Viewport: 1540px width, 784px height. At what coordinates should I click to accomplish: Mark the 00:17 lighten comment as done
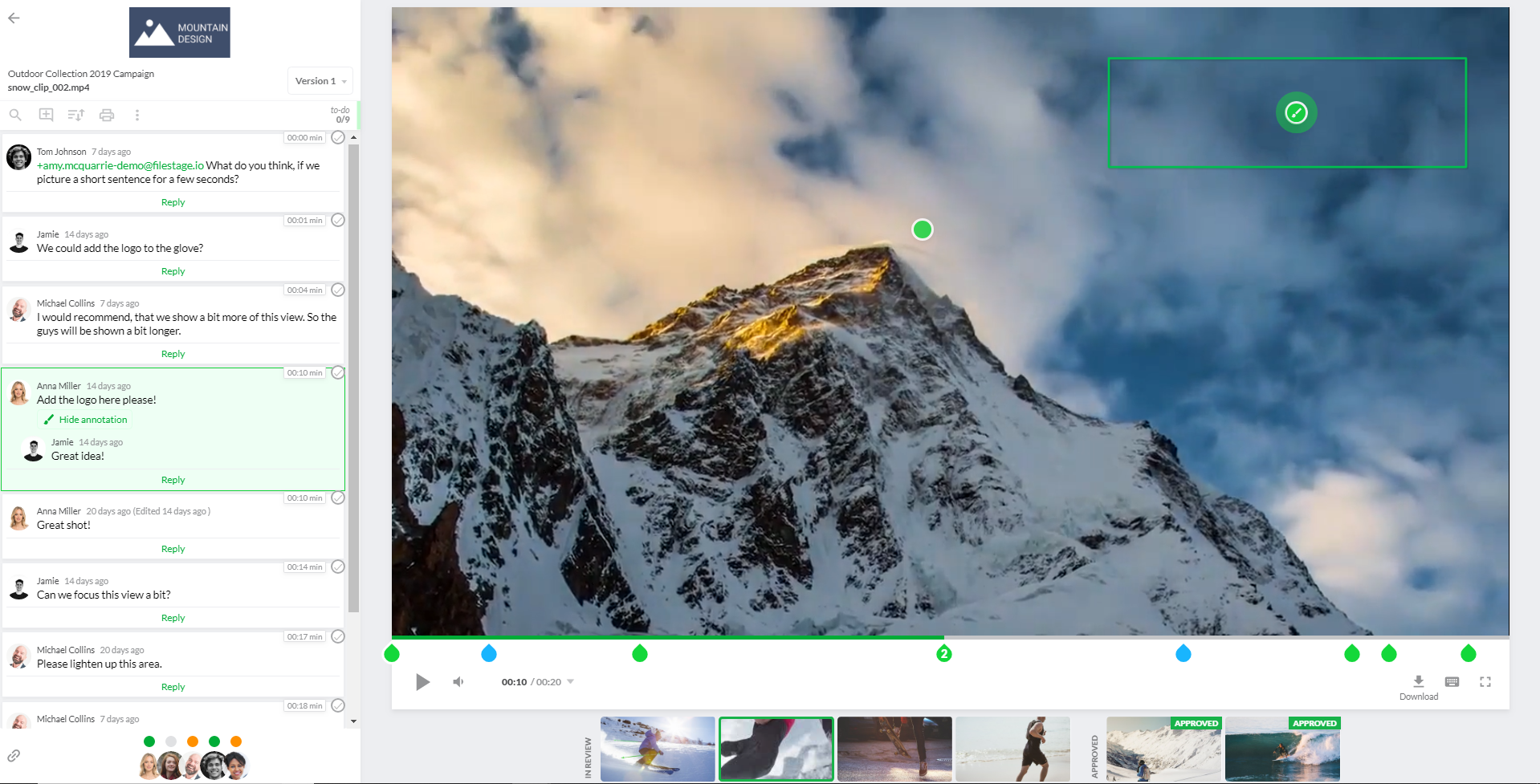coord(338,637)
